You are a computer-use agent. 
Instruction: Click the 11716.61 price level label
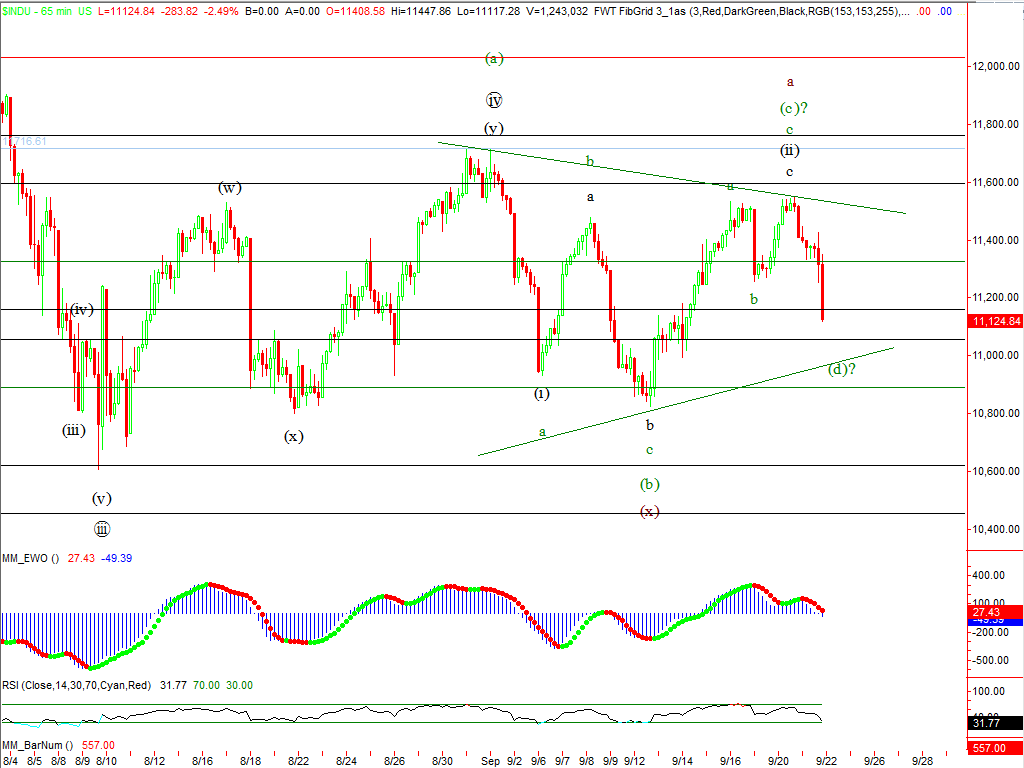(x=26, y=142)
